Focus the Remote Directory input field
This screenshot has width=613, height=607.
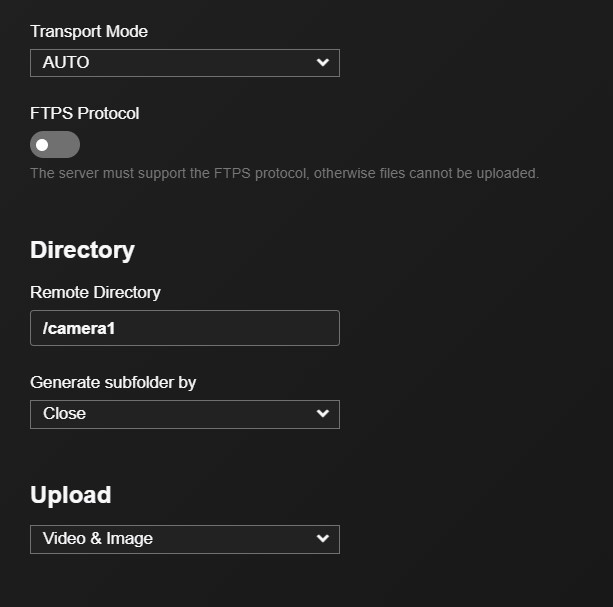pos(185,328)
